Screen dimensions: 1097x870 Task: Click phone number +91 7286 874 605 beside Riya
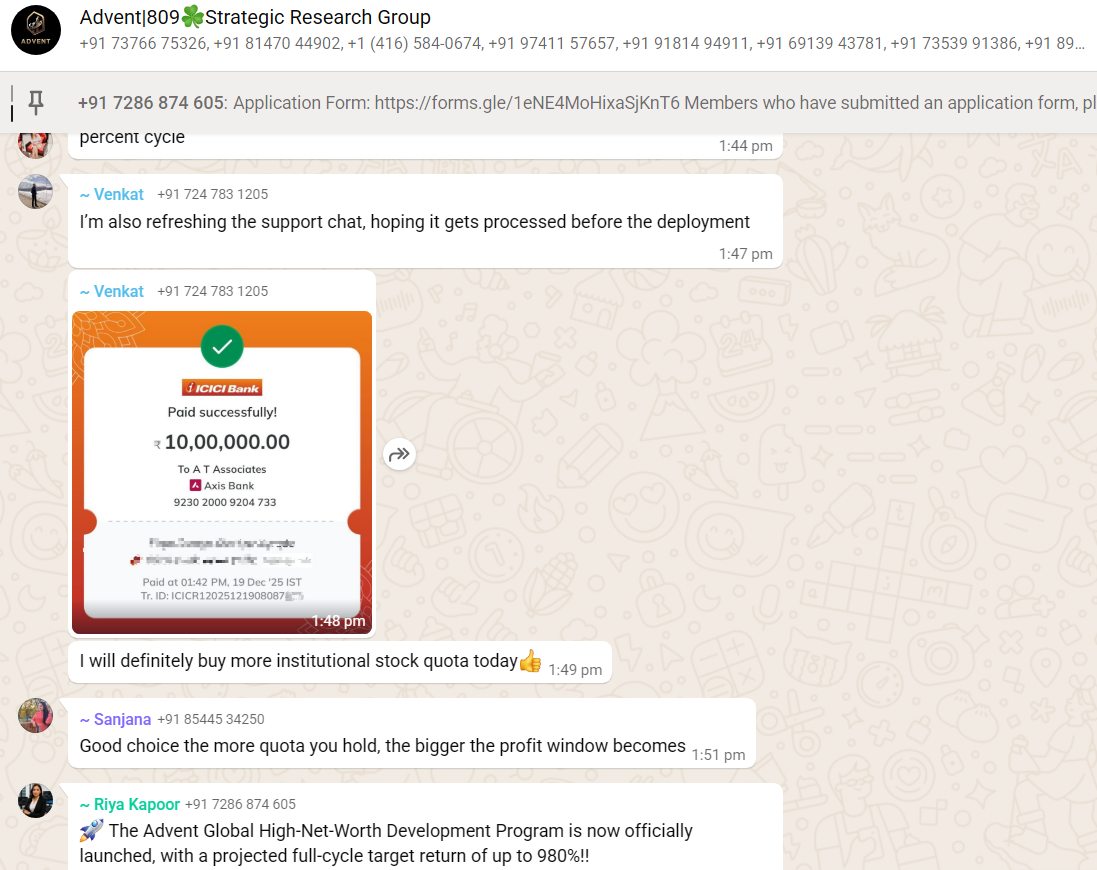[240, 804]
